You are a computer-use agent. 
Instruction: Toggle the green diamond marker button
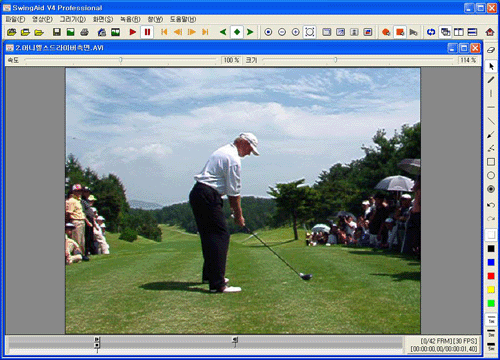click(x=237, y=32)
